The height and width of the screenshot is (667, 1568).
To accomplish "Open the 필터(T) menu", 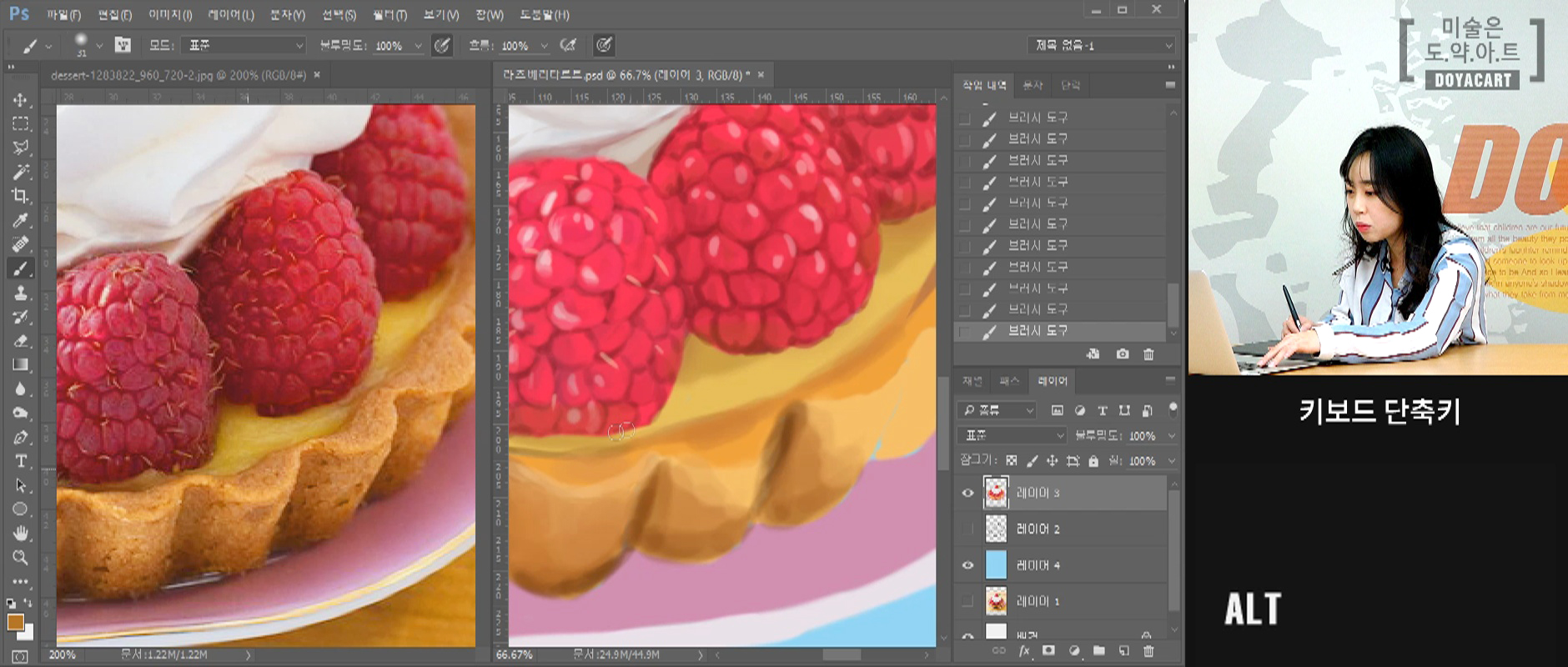I will click(x=389, y=14).
